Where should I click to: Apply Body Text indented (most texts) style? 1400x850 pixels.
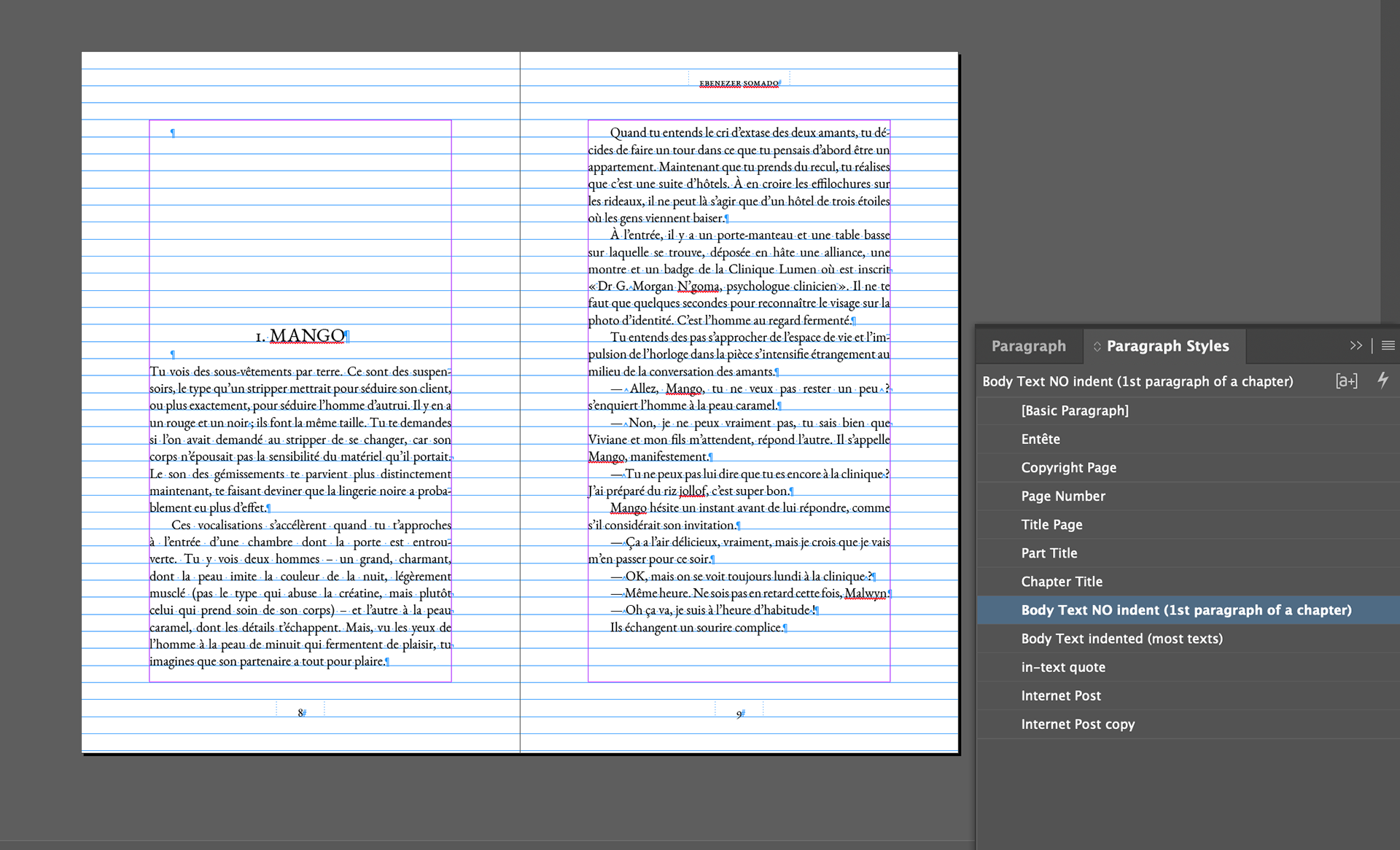tap(1121, 639)
